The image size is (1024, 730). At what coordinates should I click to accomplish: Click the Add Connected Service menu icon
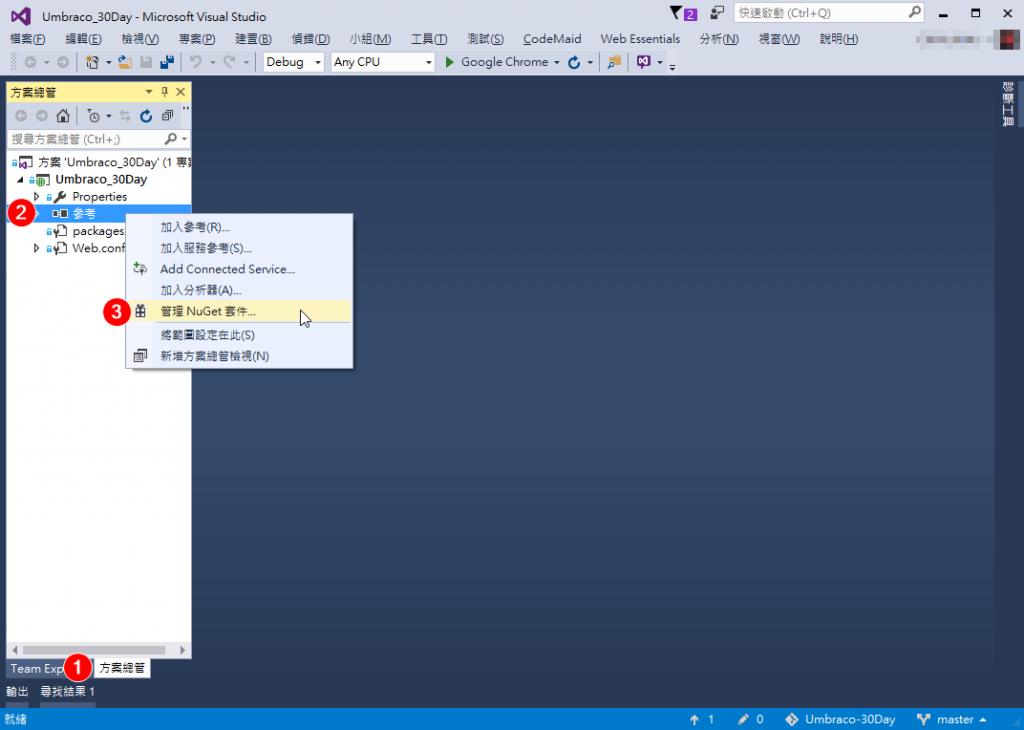[x=140, y=268]
